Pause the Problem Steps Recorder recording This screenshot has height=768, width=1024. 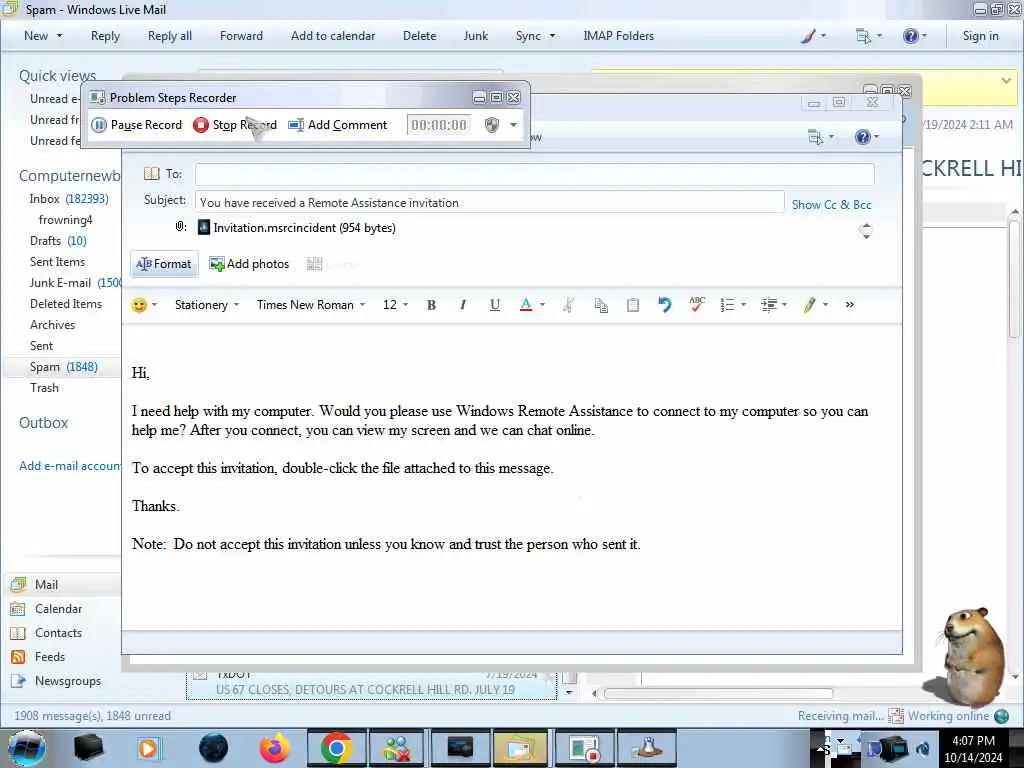click(x=136, y=125)
